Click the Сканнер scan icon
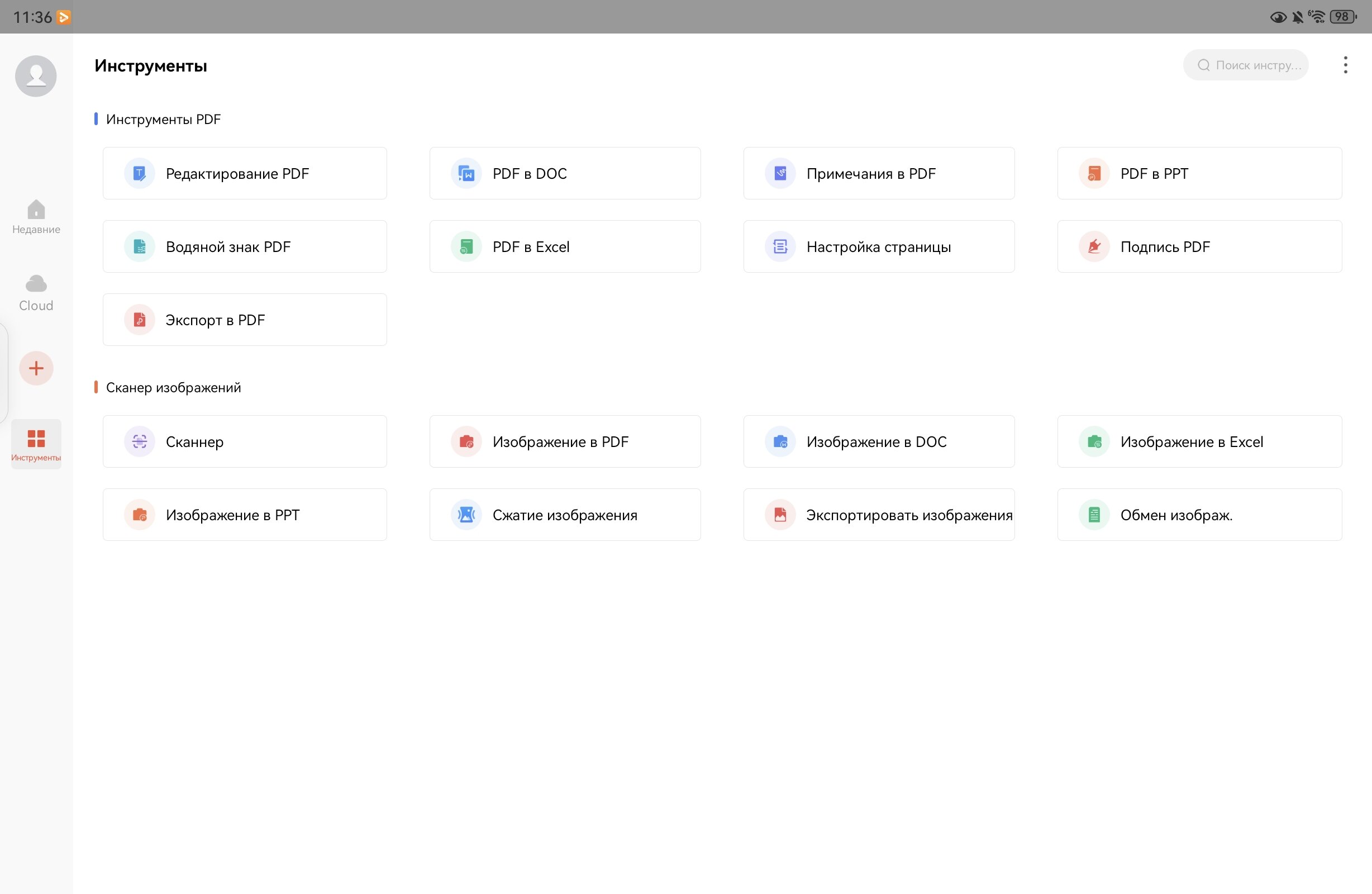This screenshot has height=894, width=1372. pyautogui.click(x=140, y=442)
